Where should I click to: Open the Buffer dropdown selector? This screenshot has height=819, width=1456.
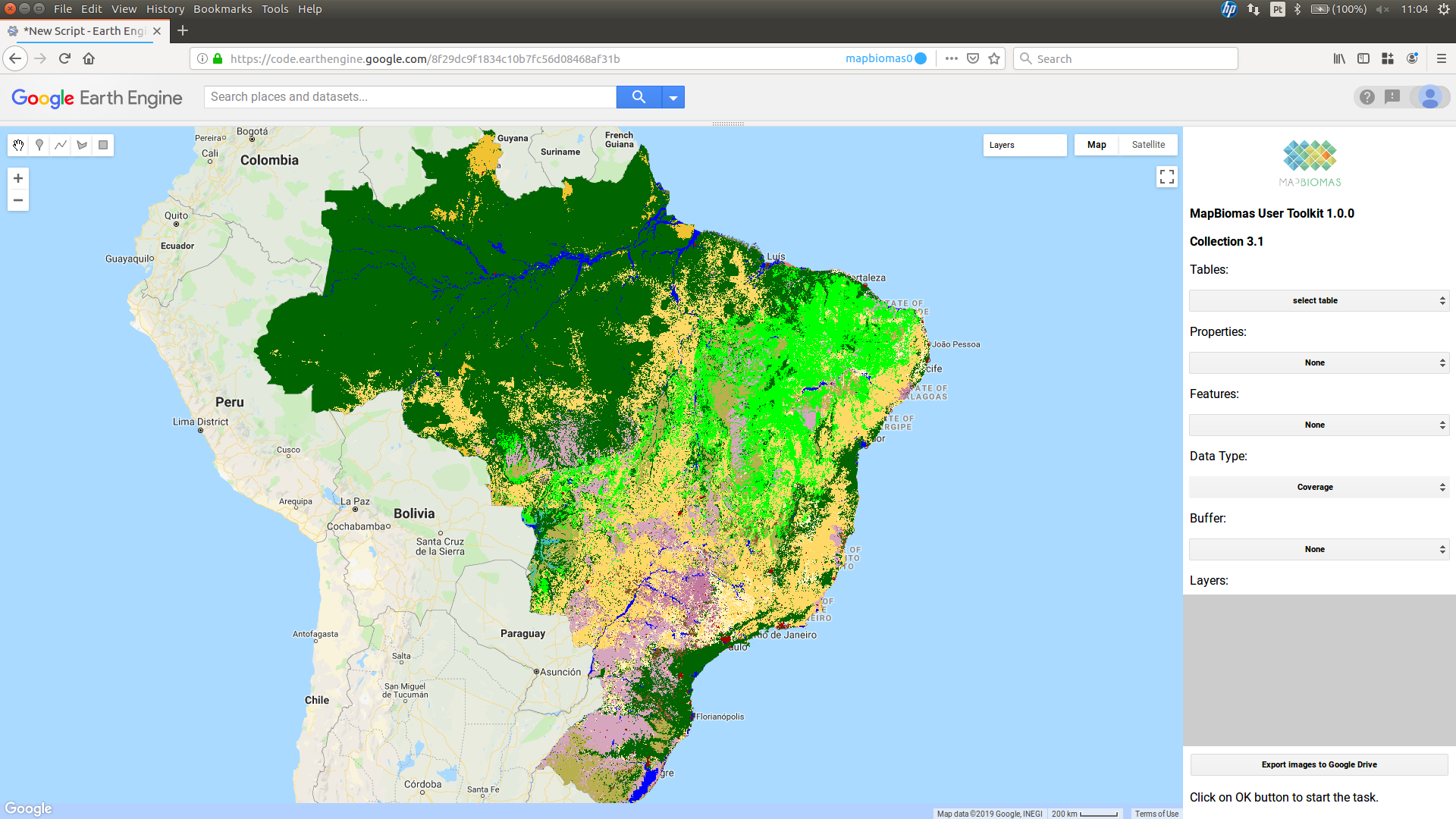click(1315, 548)
